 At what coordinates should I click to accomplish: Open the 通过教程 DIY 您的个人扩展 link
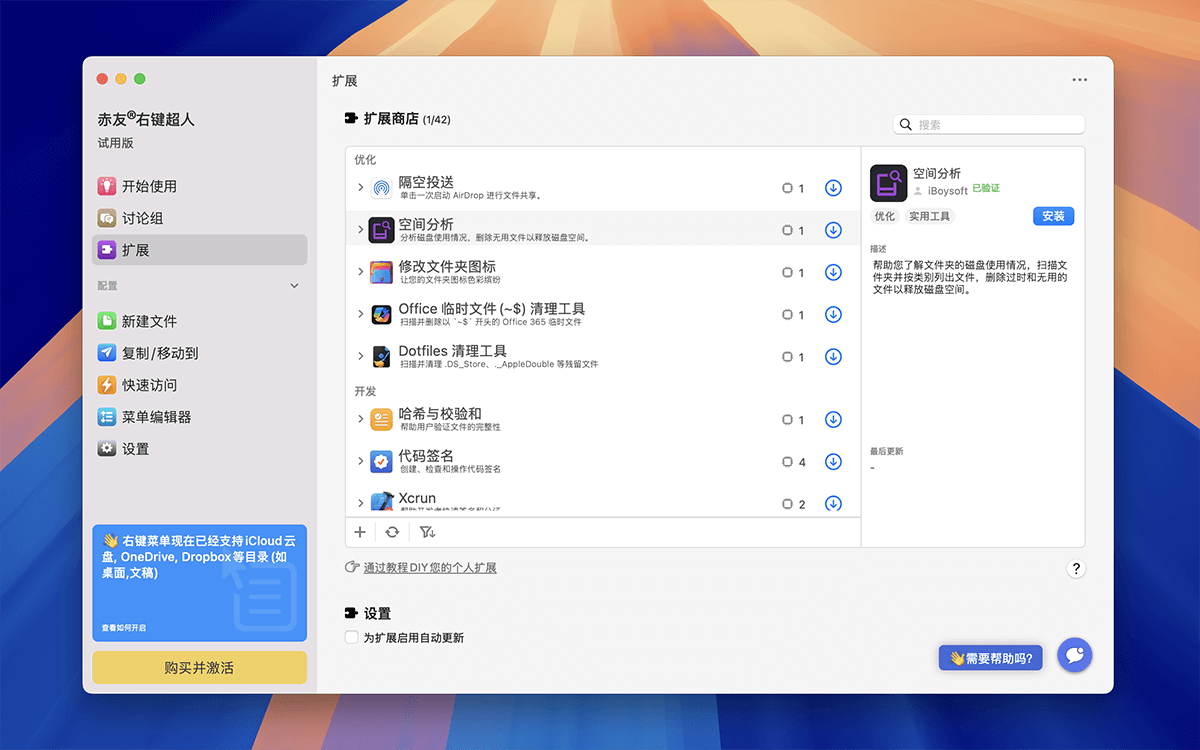coord(430,568)
